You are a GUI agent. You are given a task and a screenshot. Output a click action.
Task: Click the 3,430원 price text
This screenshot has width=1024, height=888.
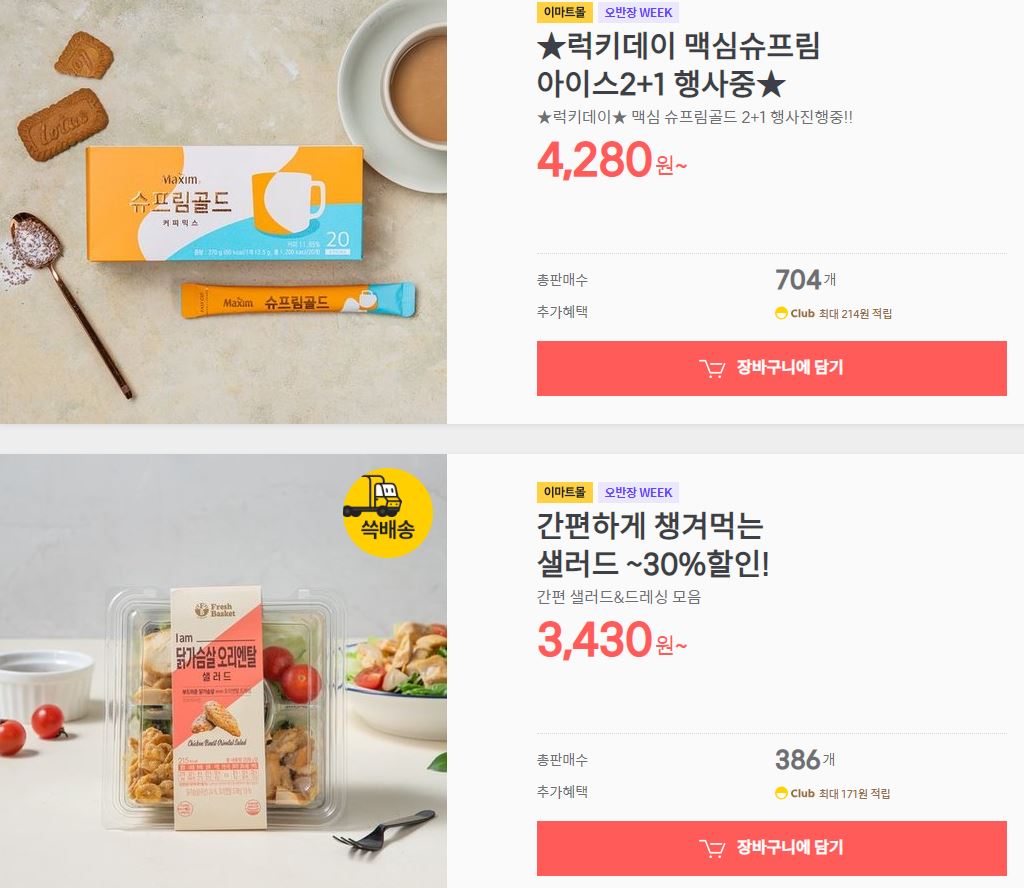tap(612, 641)
